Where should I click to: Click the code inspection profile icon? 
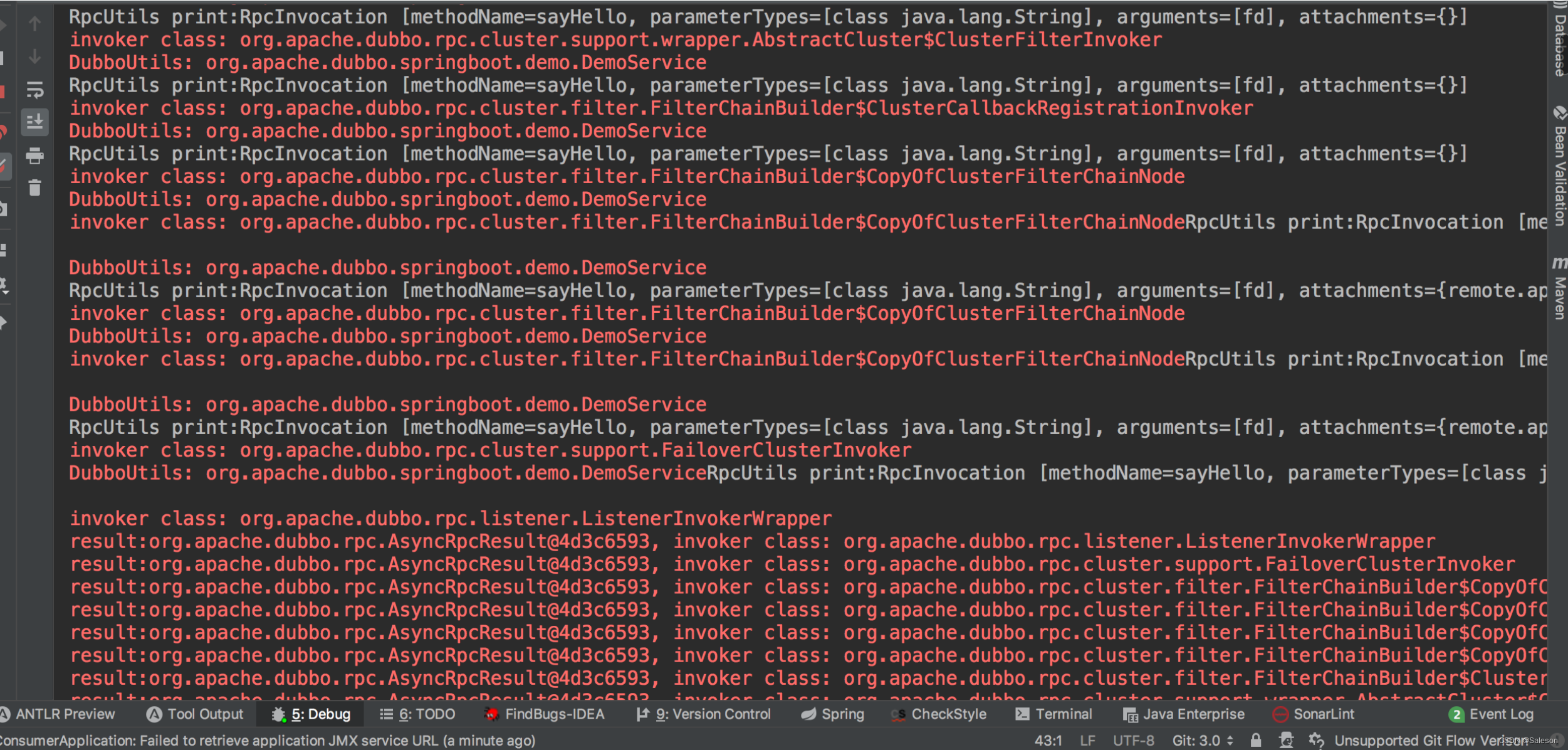(1286, 741)
